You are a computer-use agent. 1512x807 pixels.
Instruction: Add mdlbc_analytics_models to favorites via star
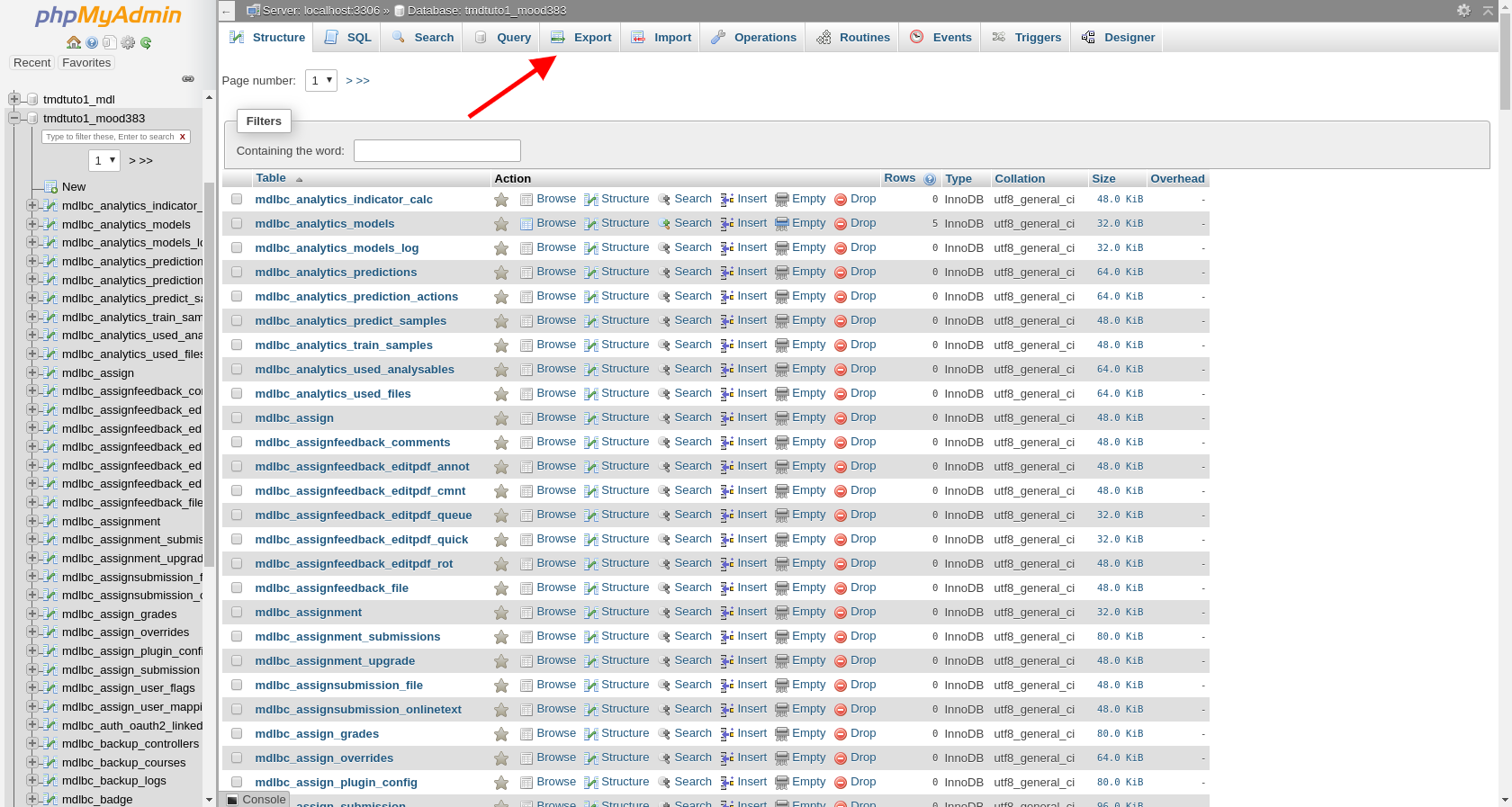(501, 224)
